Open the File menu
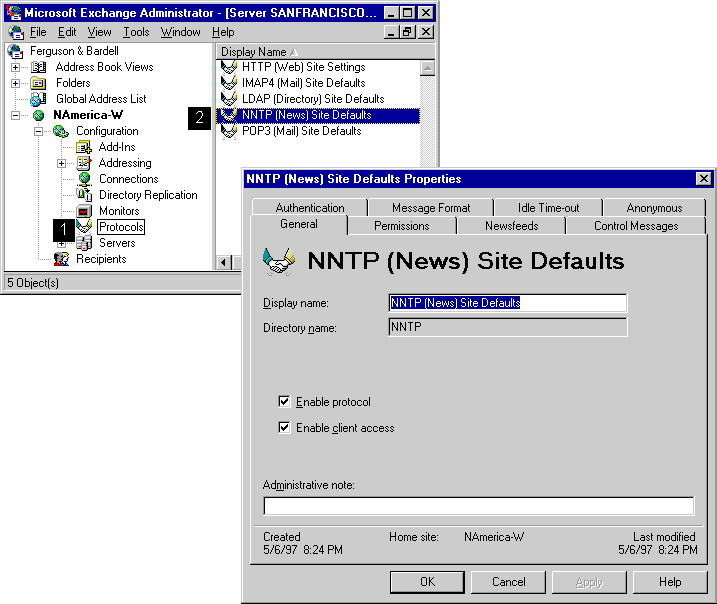 pyautogui.click(x=38, y=32)
